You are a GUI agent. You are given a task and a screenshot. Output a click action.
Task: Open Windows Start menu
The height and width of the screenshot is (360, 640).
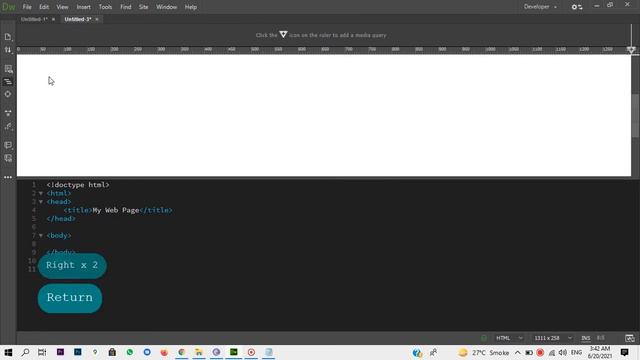8,352
